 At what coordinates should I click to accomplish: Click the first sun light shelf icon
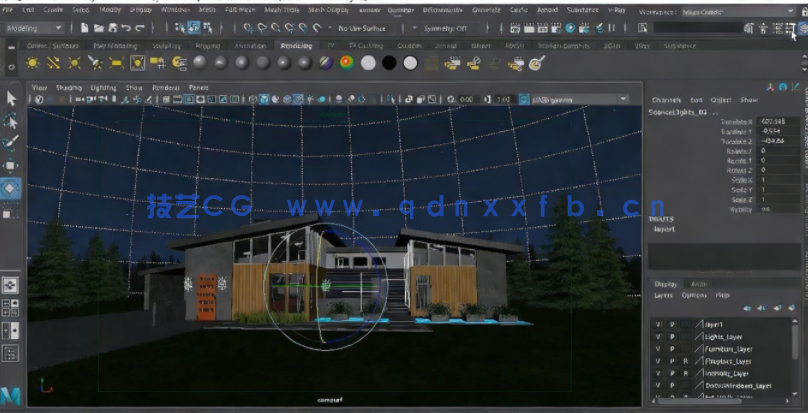(x=30, y=63)
